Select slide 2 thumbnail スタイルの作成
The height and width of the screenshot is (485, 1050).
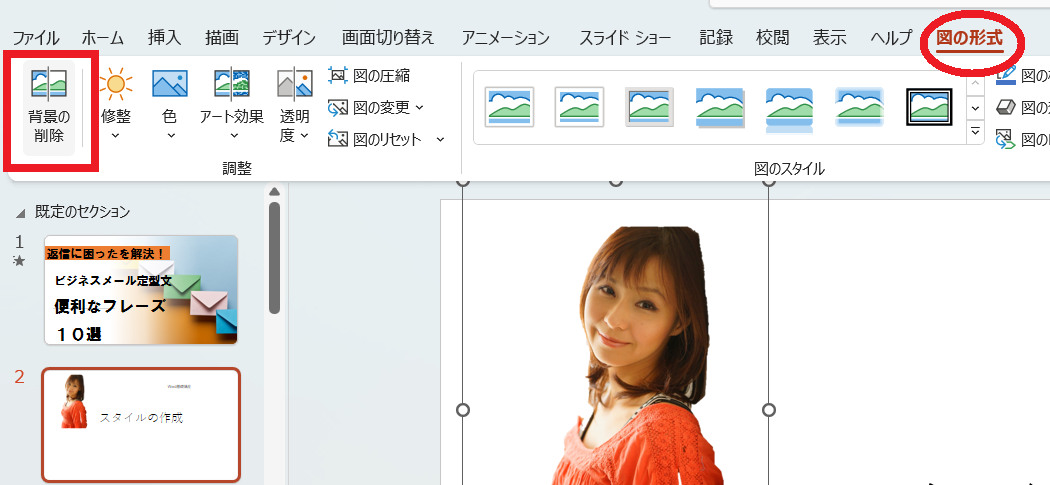point(141,425)
